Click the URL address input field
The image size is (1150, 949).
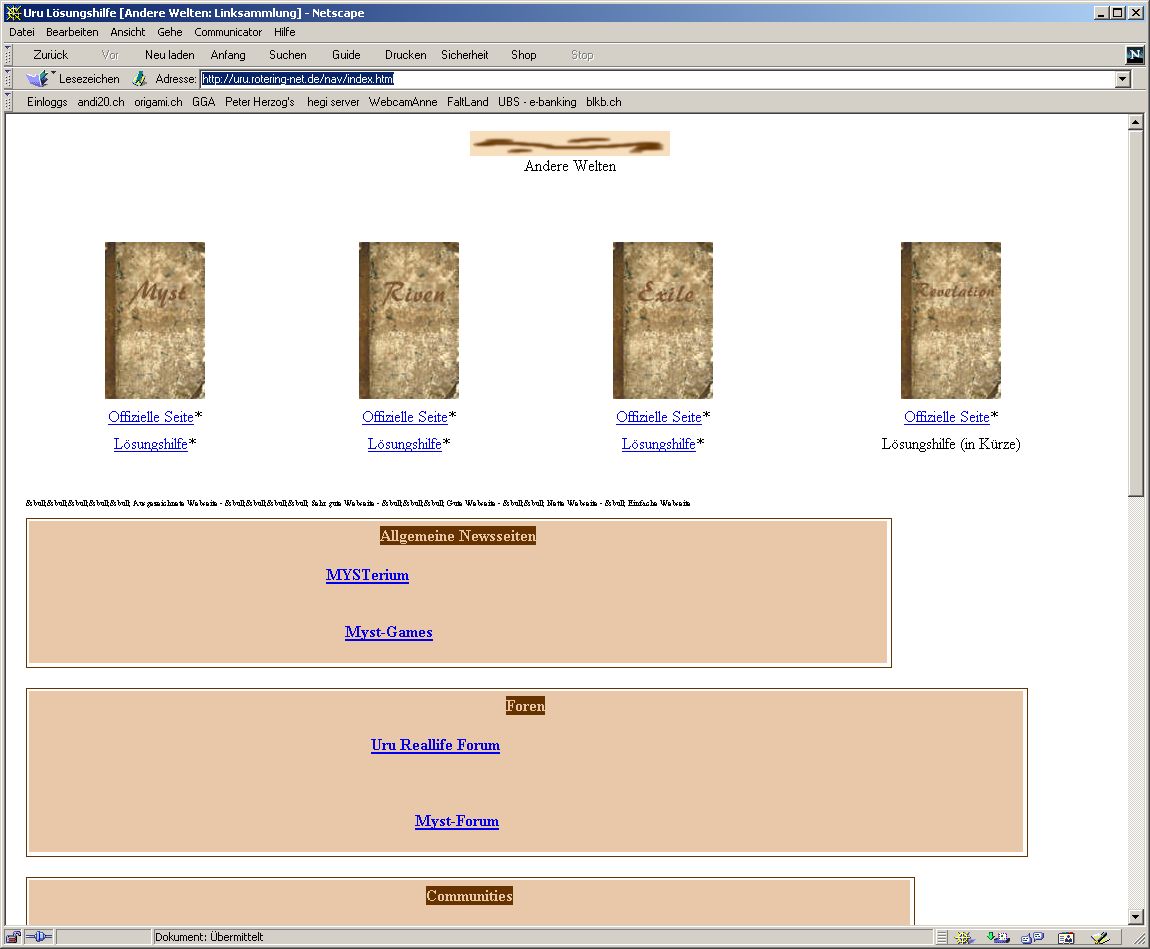coord(650,79)
